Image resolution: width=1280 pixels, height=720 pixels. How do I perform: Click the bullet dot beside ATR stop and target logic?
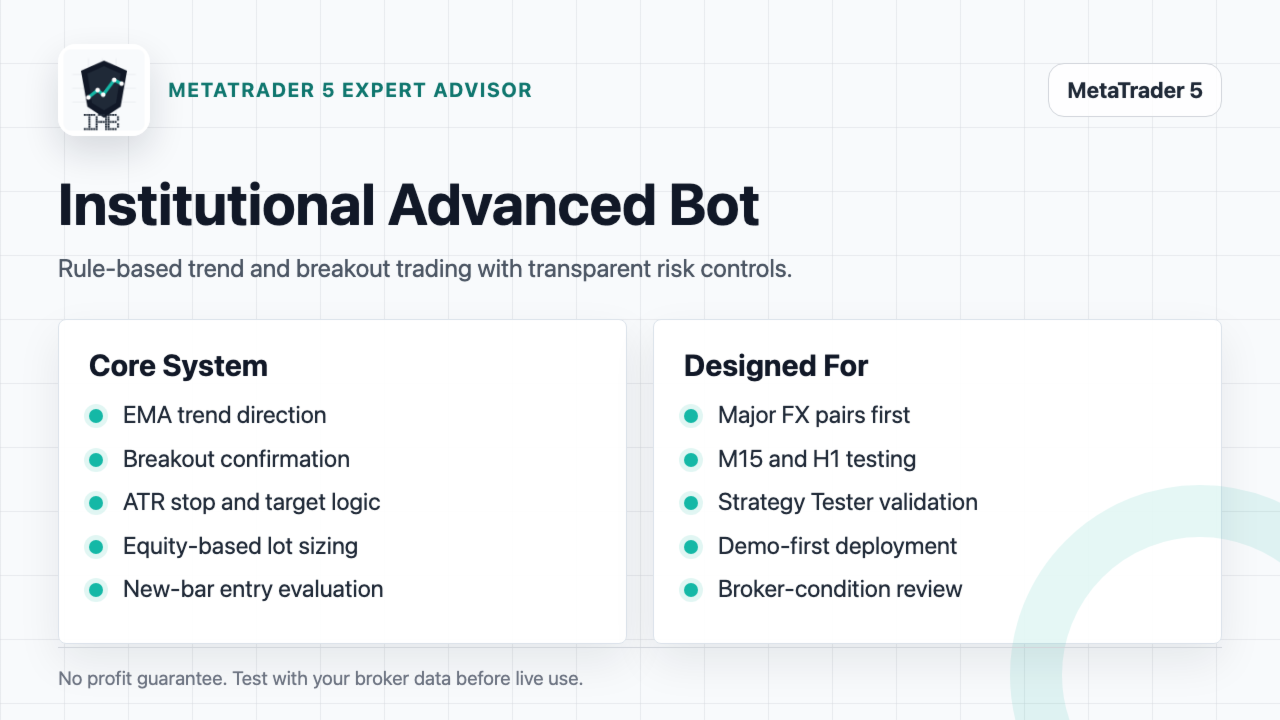[96, 503]
